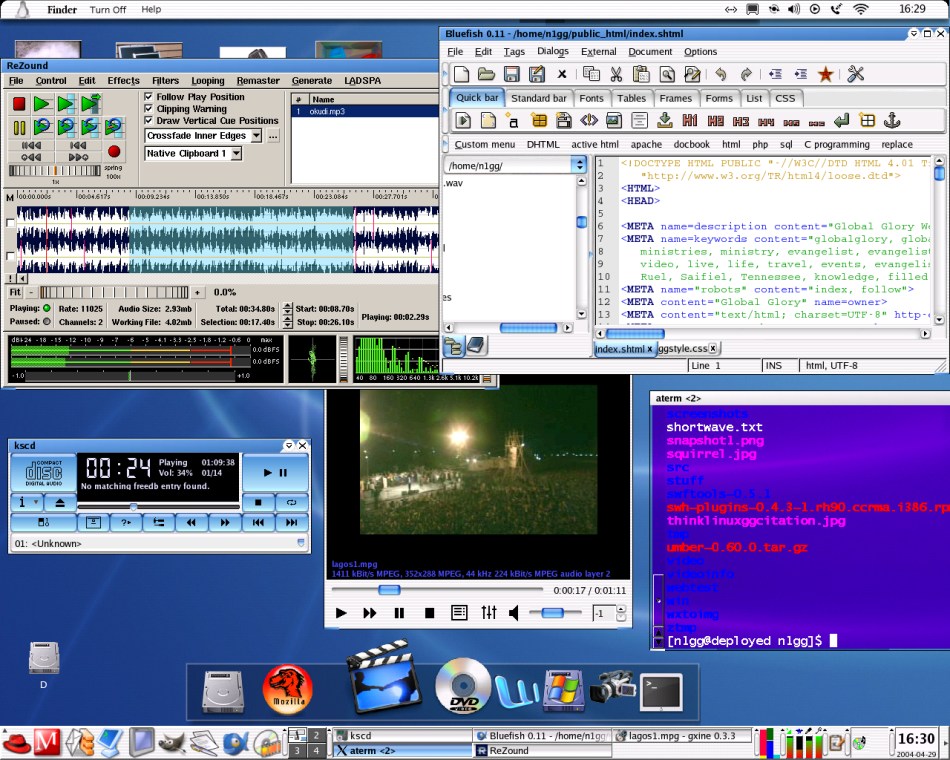Screen dimensions: 950x760
Task: Open the gxine mixer settings sliders icon
Action: [x=488, y=613]
